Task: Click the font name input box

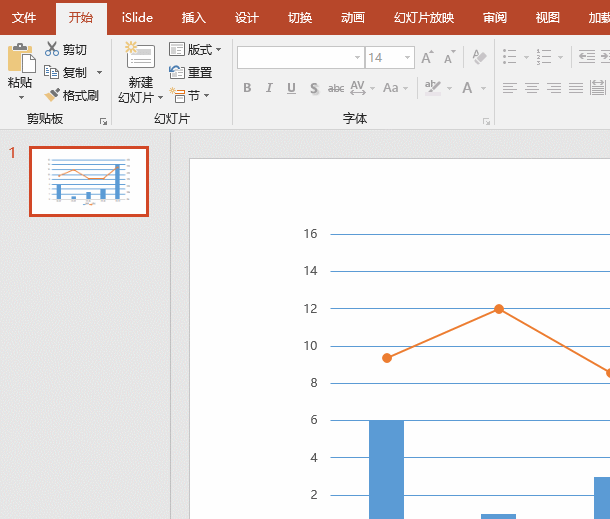Action: point(297,58)
